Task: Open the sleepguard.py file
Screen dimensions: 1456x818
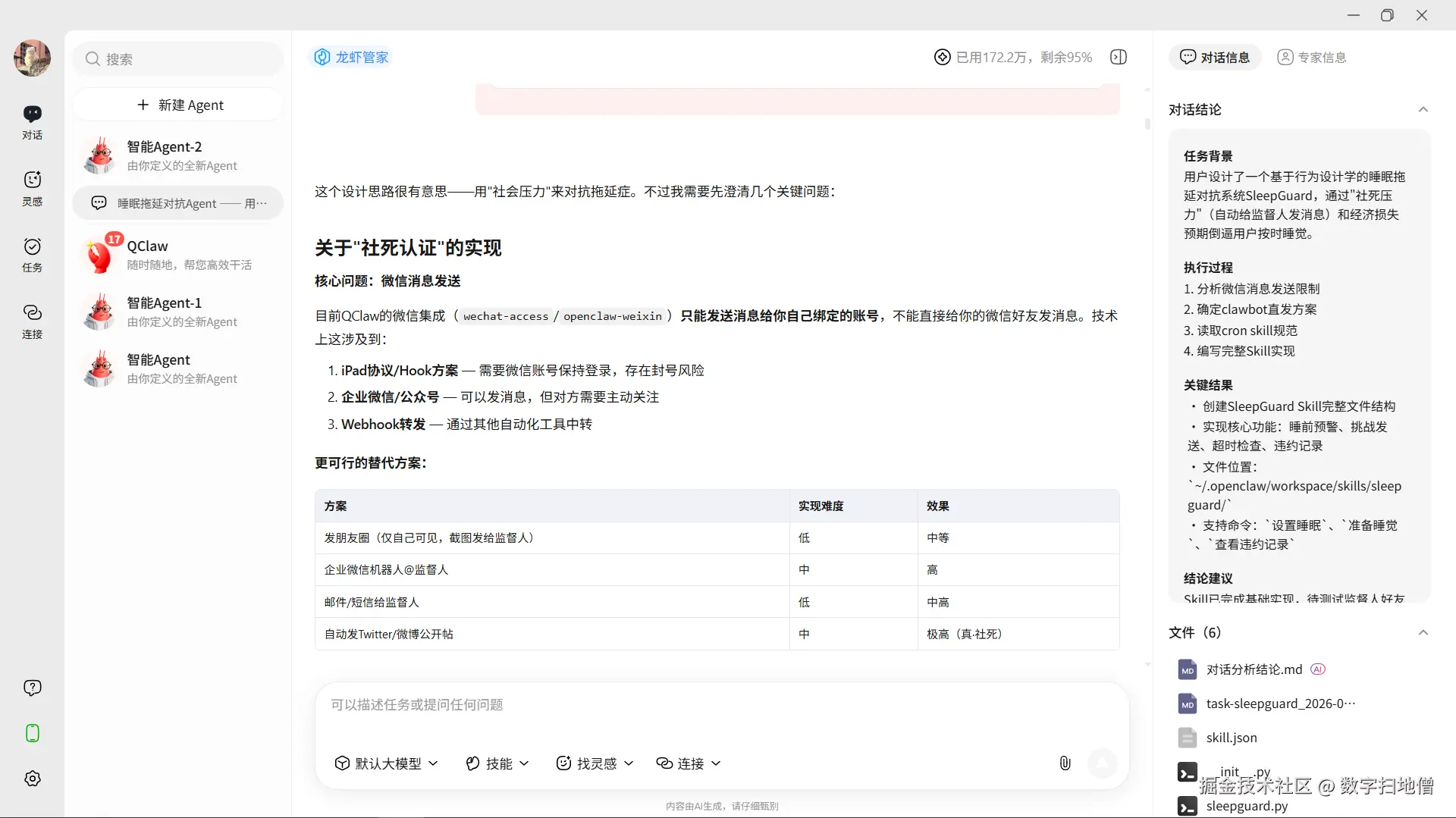Action: pyautogui.click(x=1247, y=806)
